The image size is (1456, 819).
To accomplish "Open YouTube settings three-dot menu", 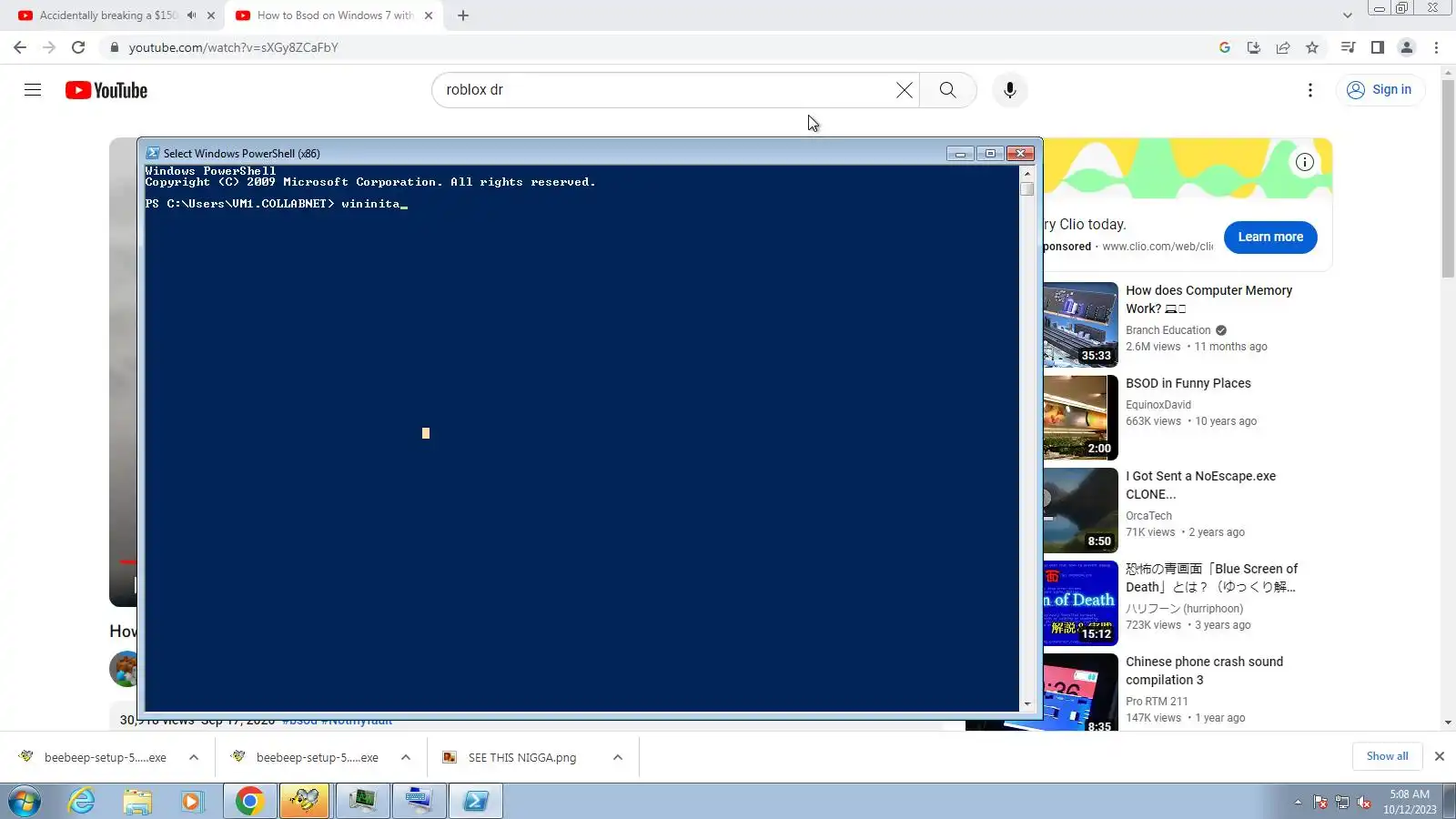I will pyautogui.click(x=1309, y=90).
